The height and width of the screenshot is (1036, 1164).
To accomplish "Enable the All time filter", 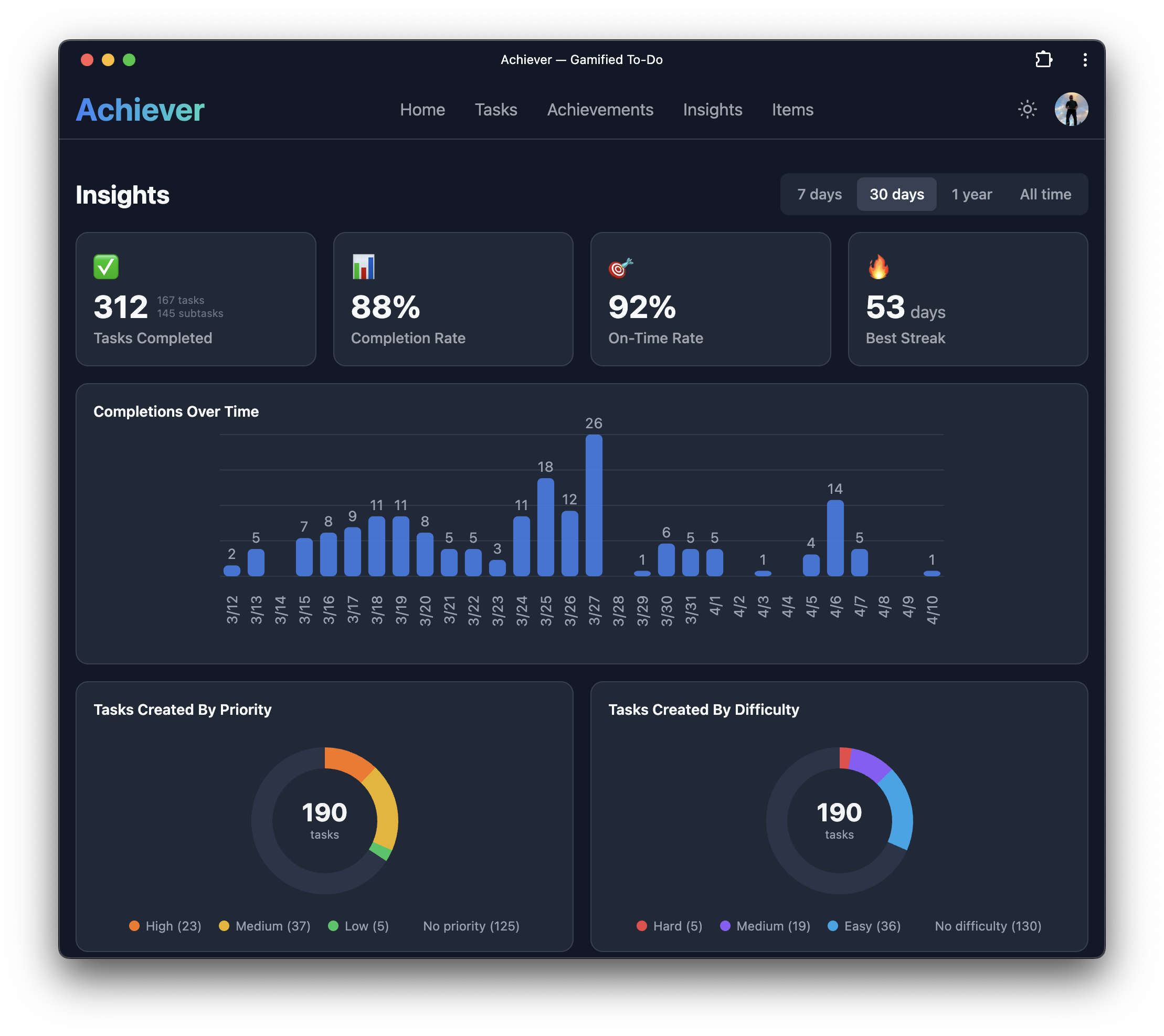I will coord(1045,194).
